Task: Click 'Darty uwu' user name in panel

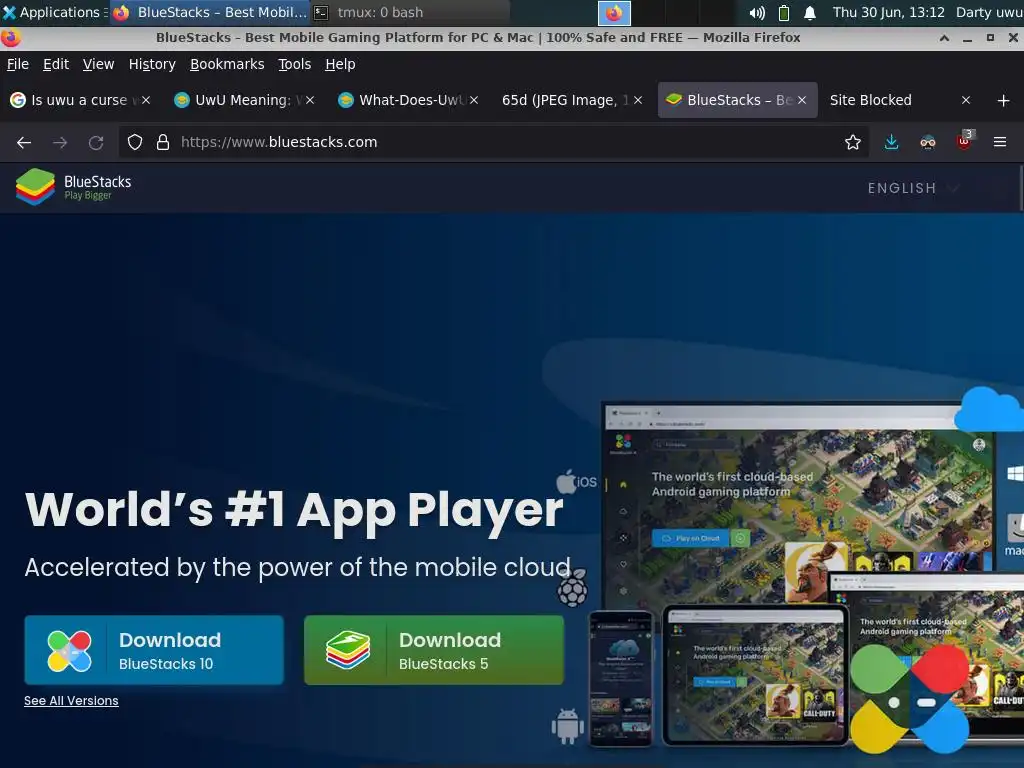Action: [989, 12]
